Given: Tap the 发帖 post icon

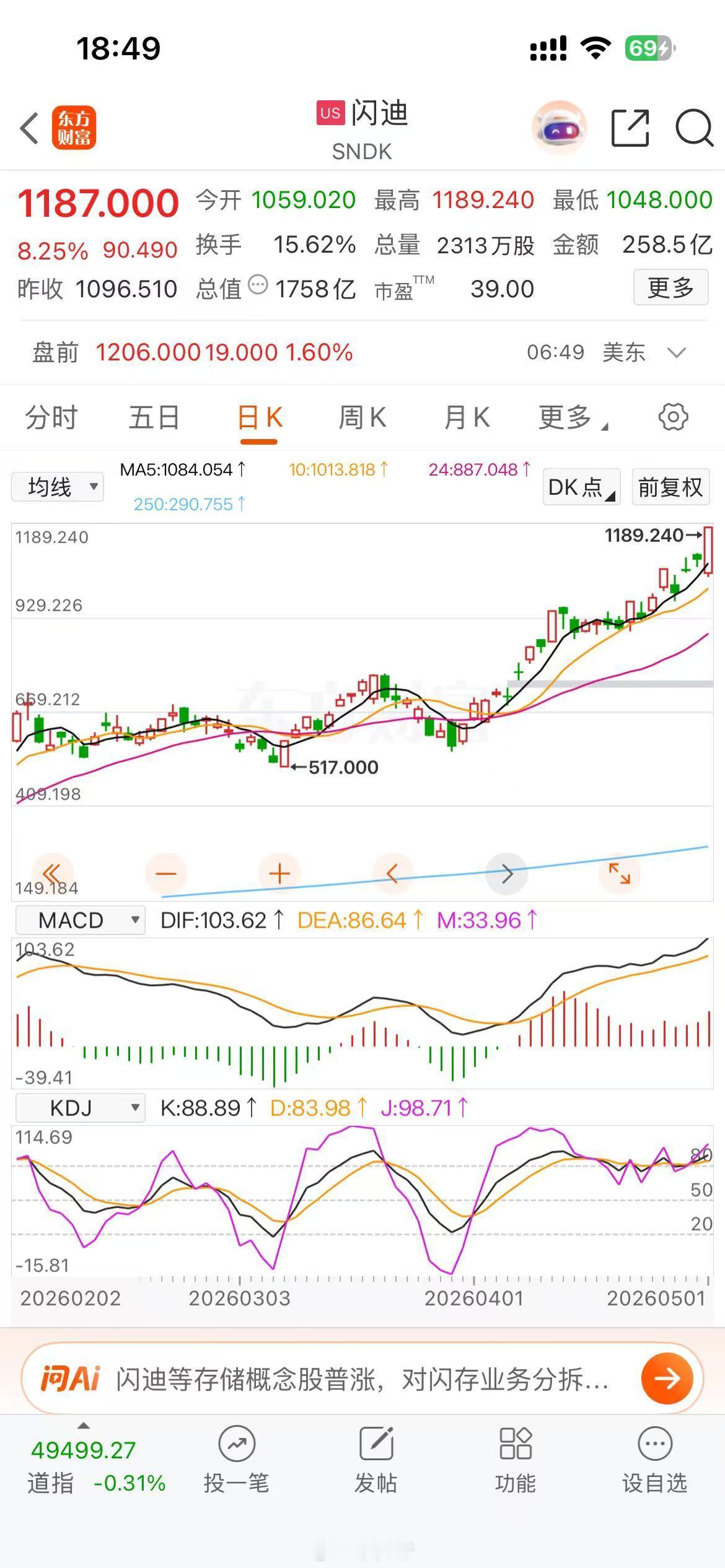Looking at the screenshot, I should (x=376, y=1443).
